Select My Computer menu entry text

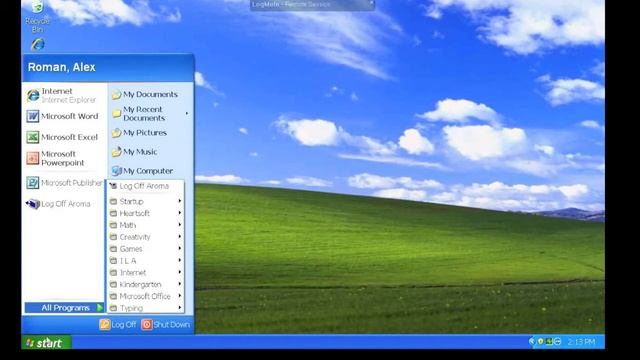tap(148, 171)
